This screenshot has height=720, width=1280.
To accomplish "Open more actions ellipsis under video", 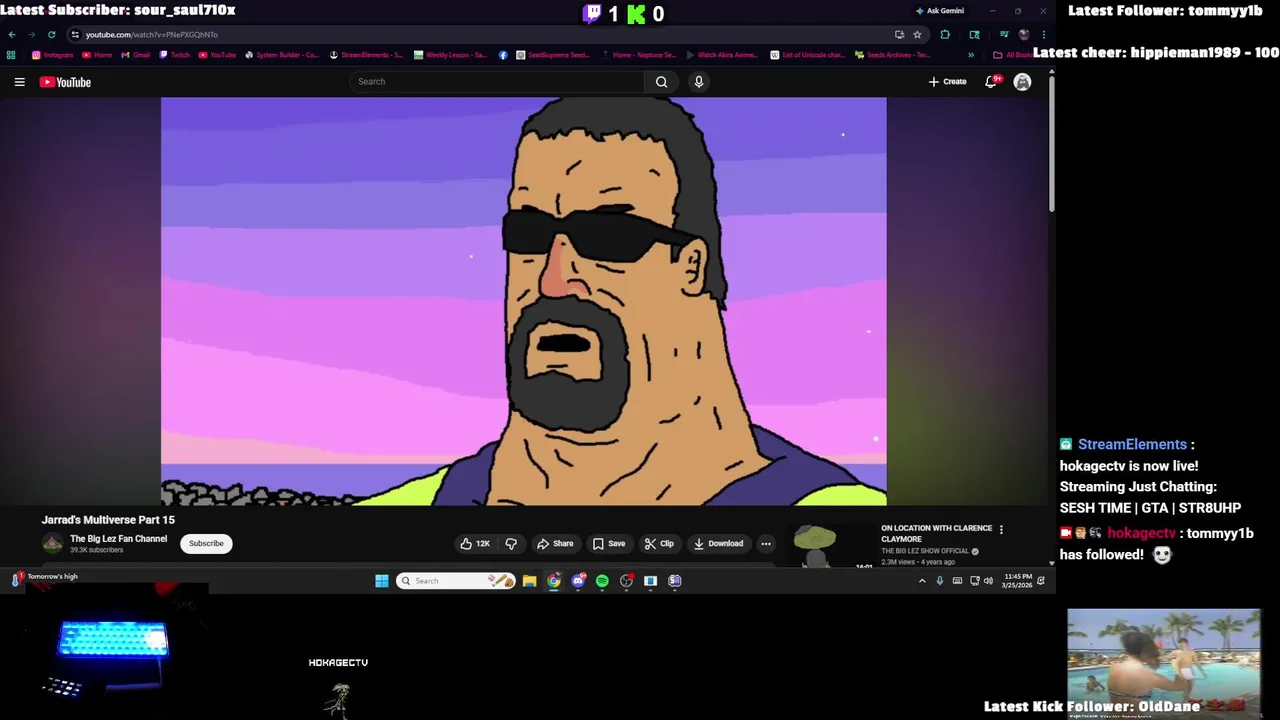I will click(766, 544).
